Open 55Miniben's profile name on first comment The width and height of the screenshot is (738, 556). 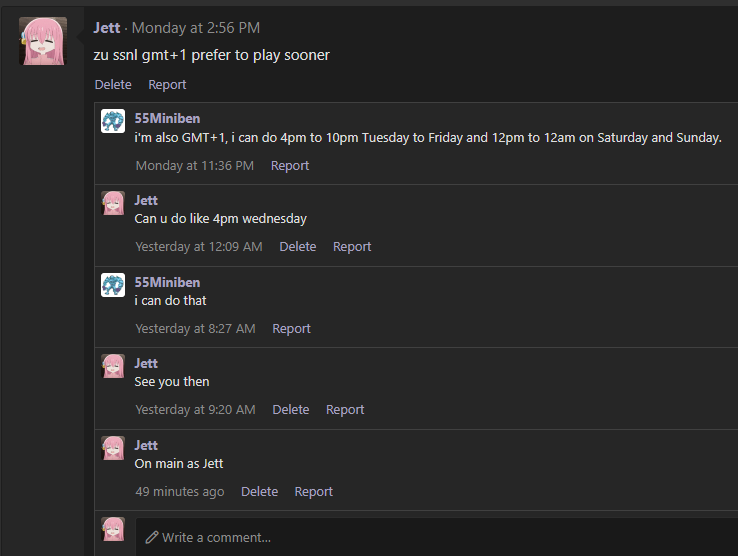(x=167, y=118)
